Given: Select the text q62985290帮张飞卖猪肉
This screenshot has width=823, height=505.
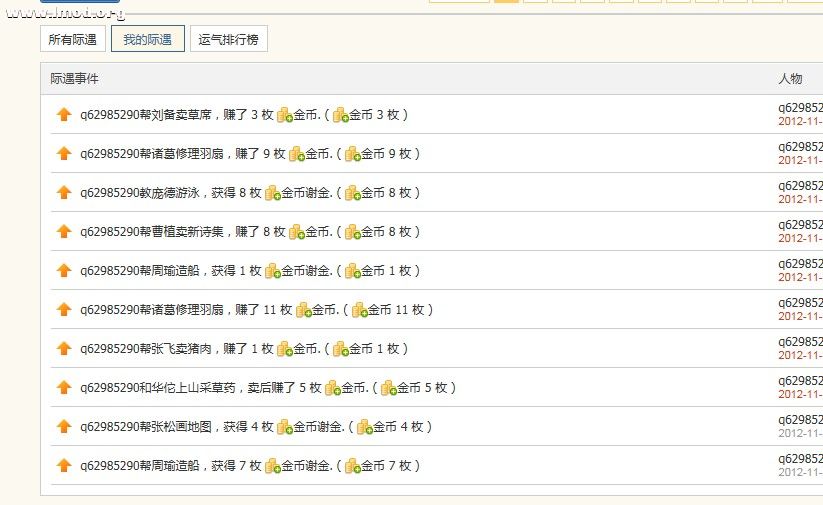Looking at the screenshot, I should [145, 349].
